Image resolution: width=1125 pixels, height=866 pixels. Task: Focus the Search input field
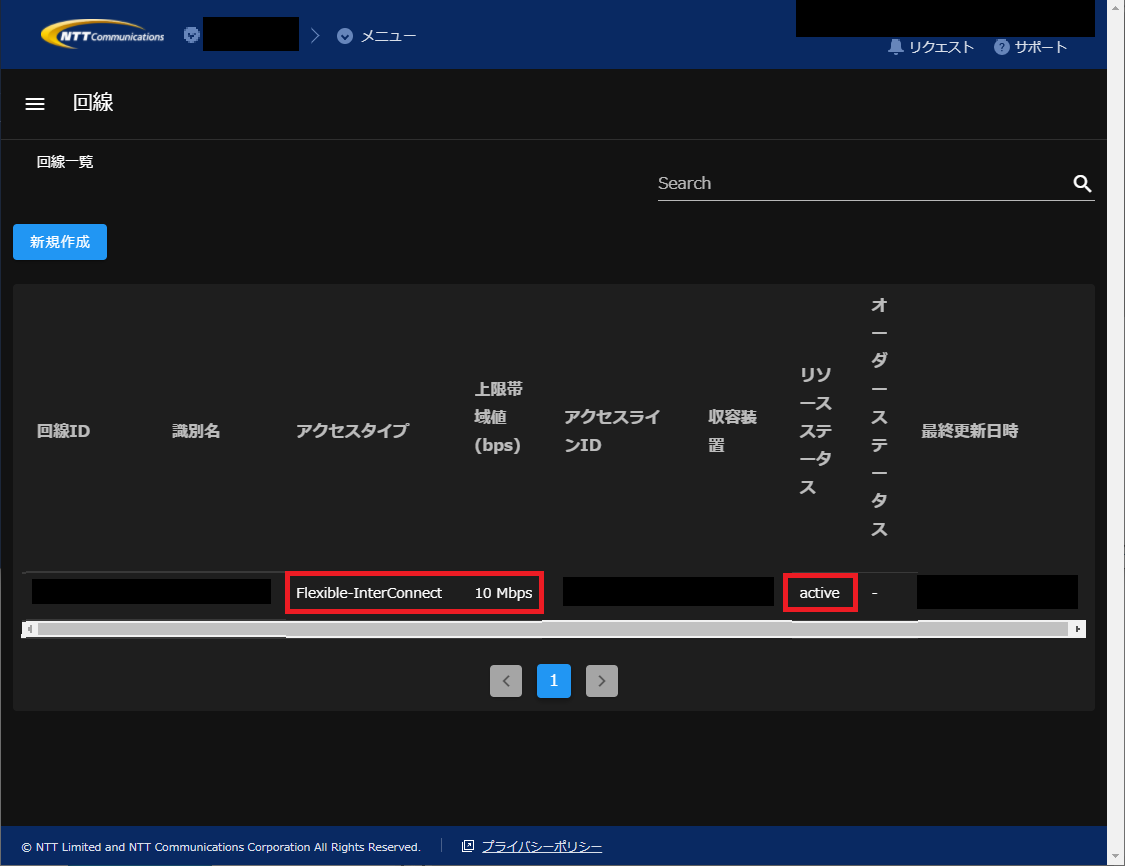click(x=860, y=183)
